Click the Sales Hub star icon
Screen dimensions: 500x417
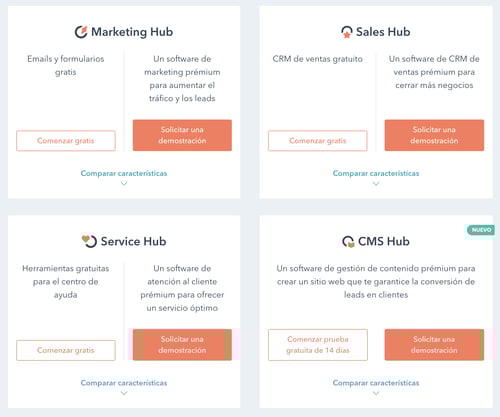(347, 32)
